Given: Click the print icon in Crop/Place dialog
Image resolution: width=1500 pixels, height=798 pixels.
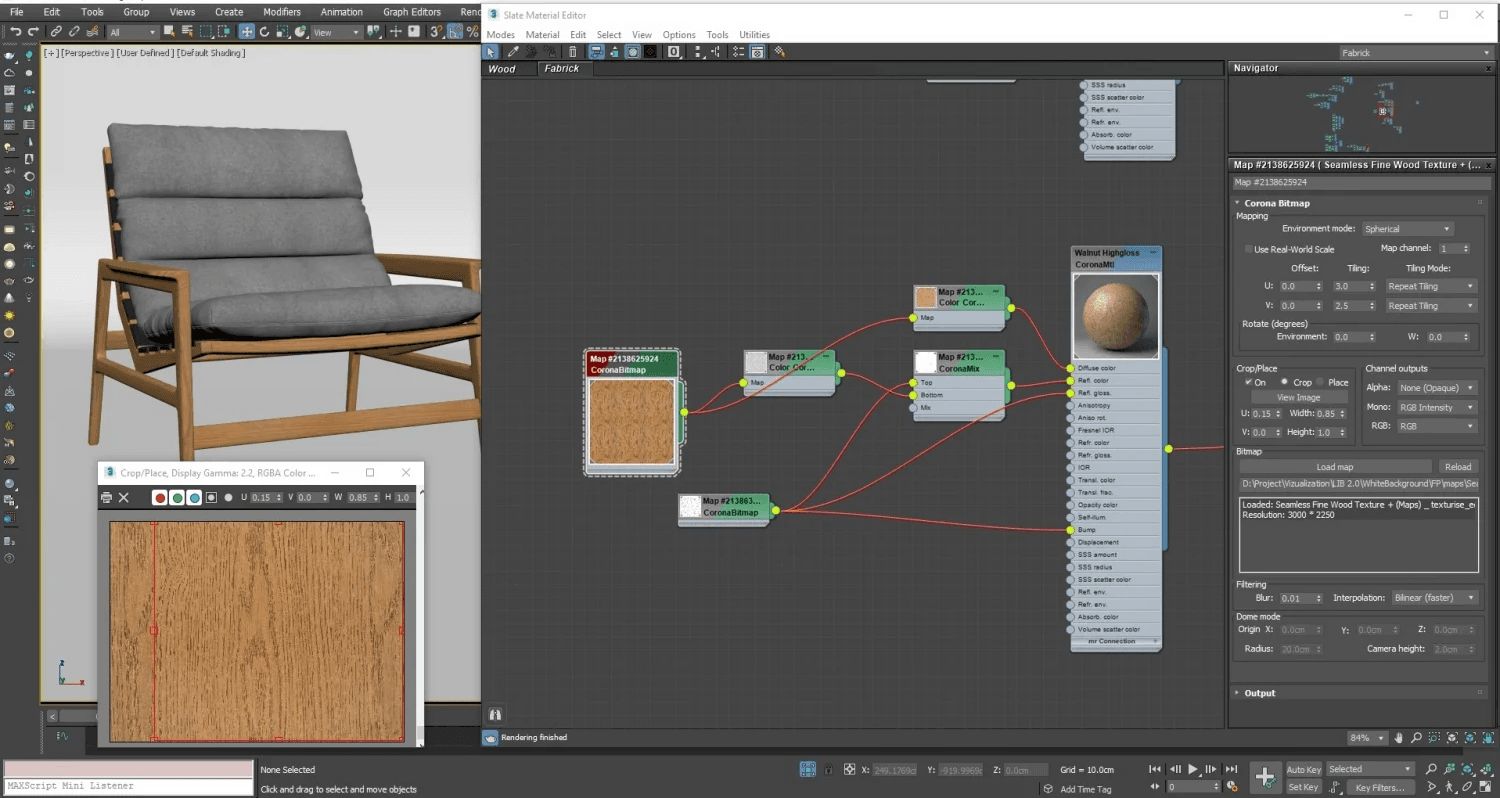Looking at the screenshot, I should pyautogui.click(x=106, y=499).
